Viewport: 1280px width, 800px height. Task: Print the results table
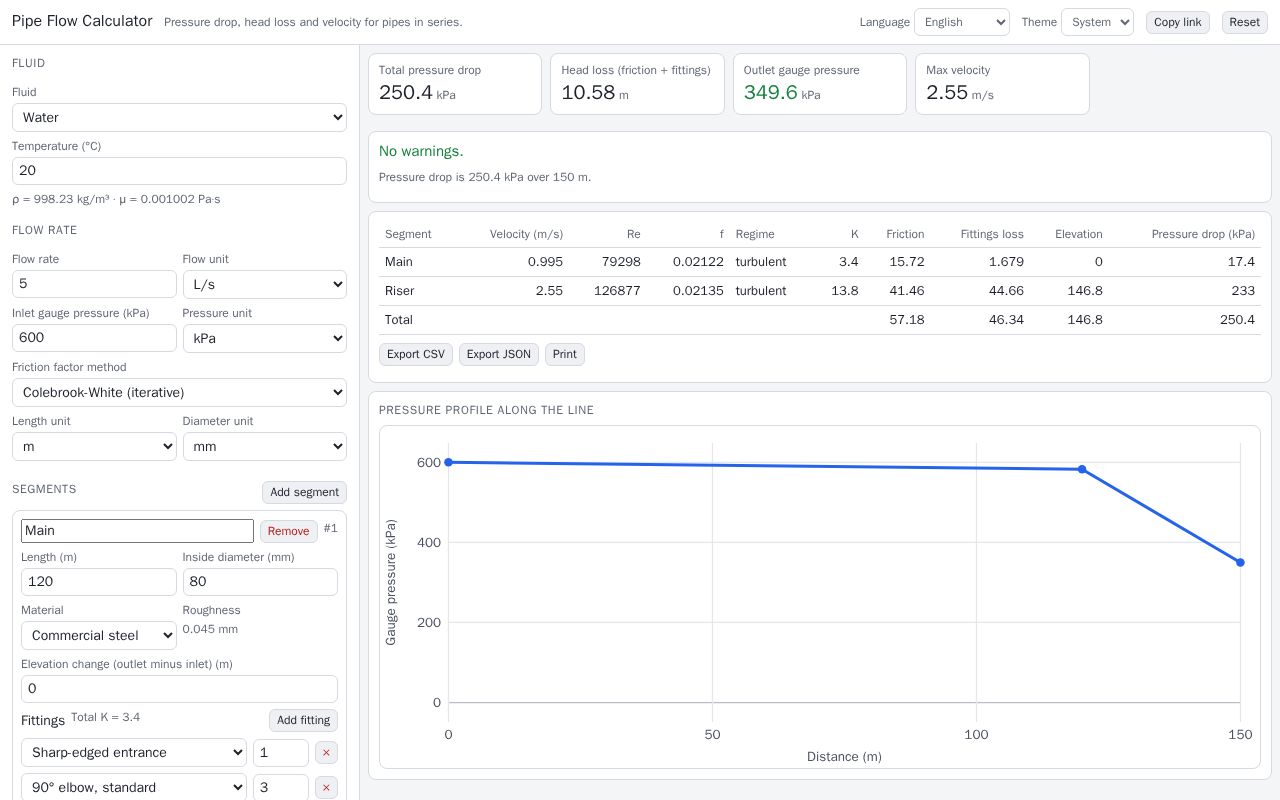click(x=565, y=354)
